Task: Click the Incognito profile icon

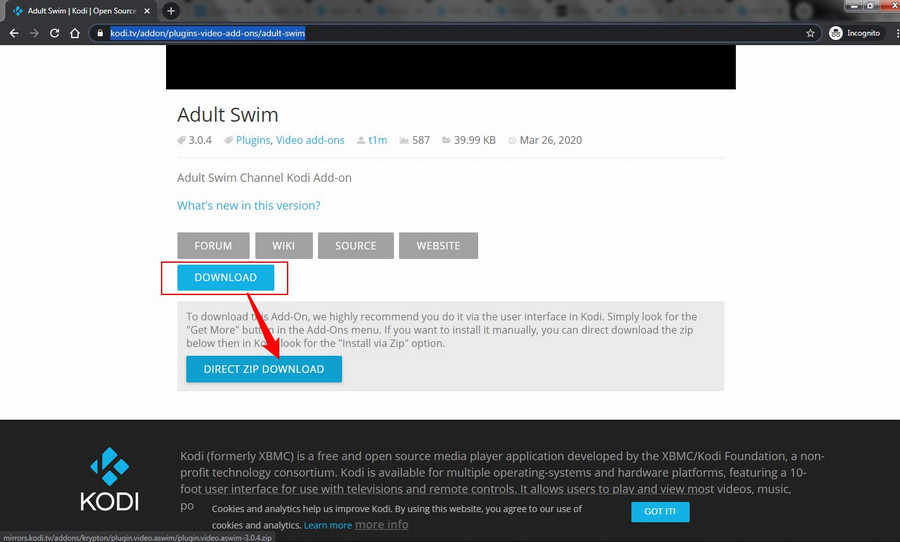Action: [x=836, y=33]
